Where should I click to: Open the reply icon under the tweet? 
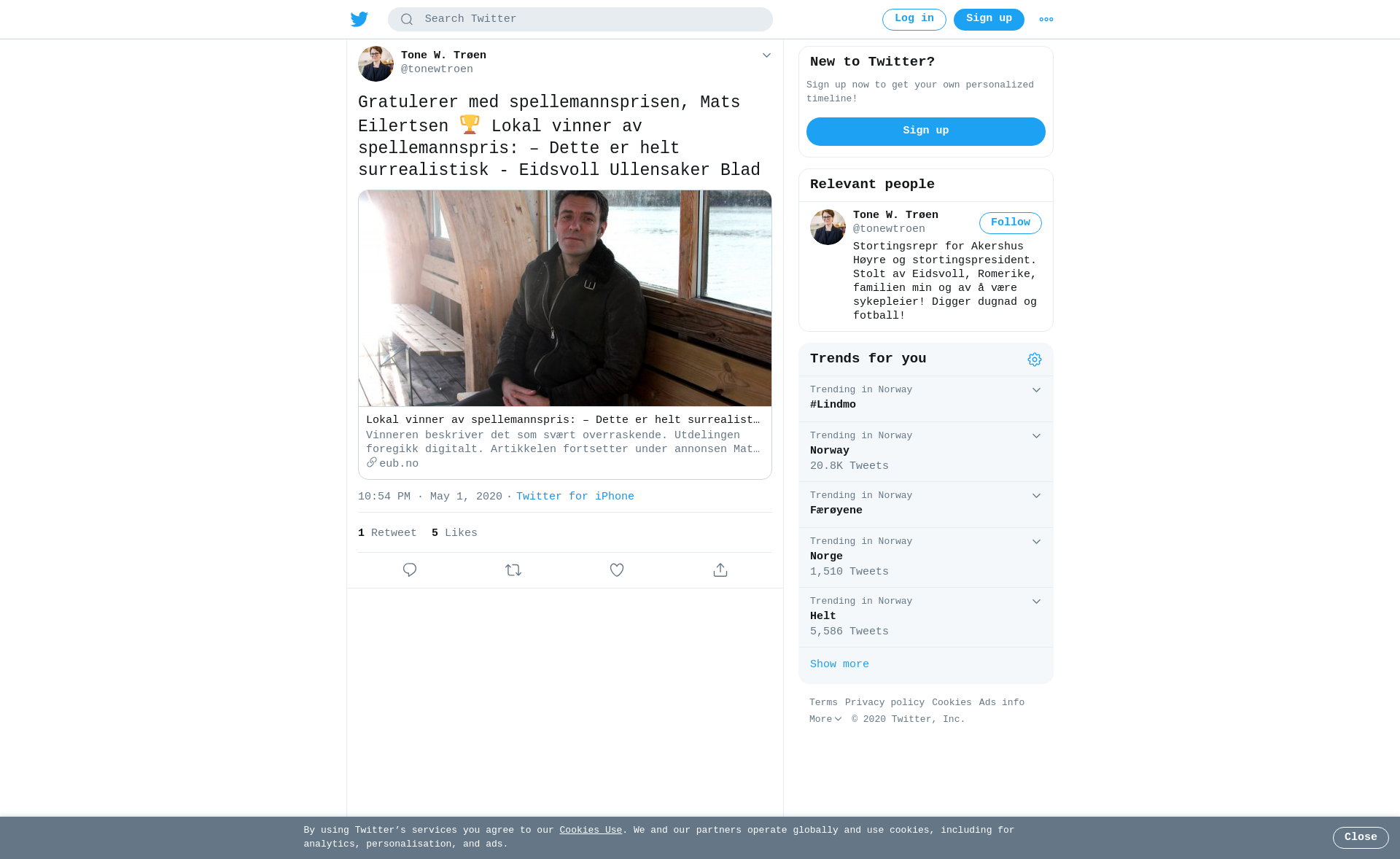click(410, 570)
